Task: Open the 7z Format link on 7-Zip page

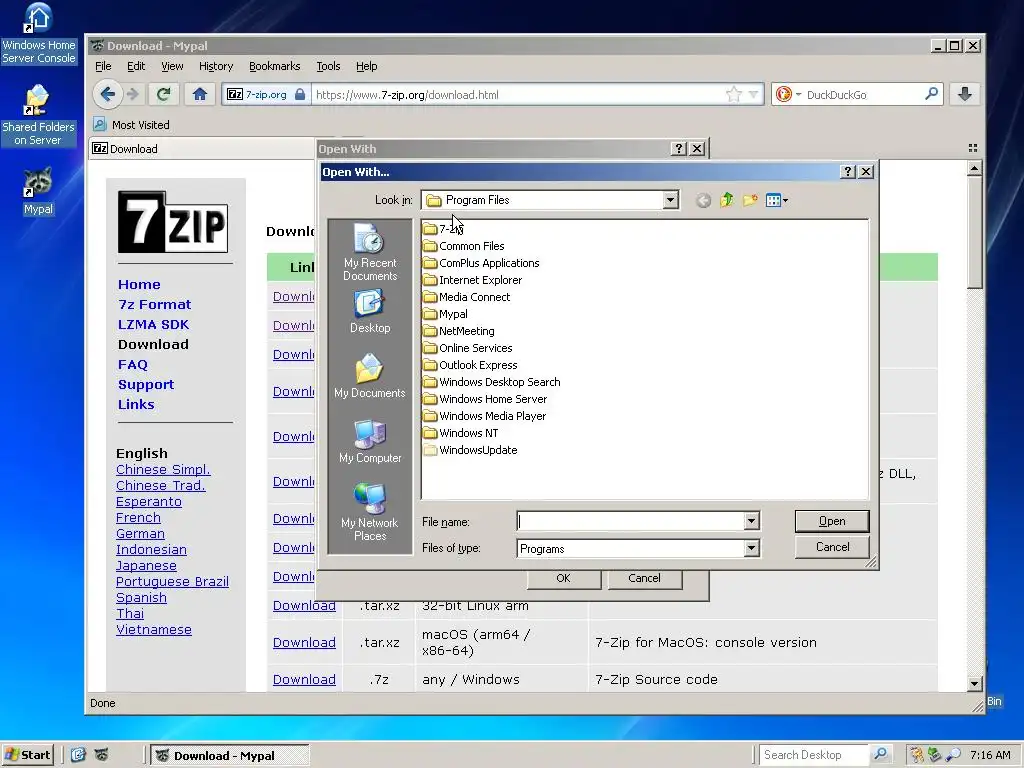Action: [155, 304]
